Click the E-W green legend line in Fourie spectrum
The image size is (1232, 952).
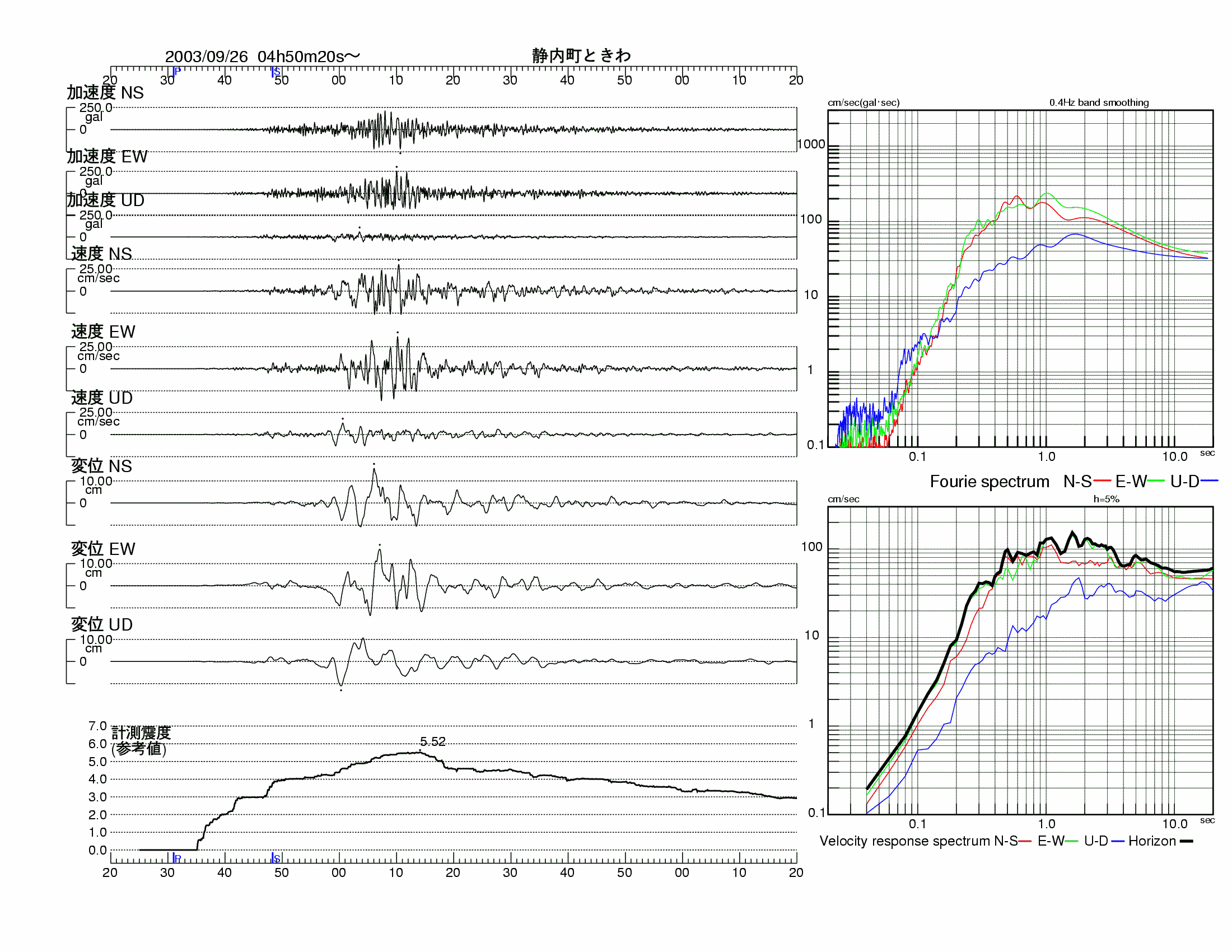click(1156, 481)
